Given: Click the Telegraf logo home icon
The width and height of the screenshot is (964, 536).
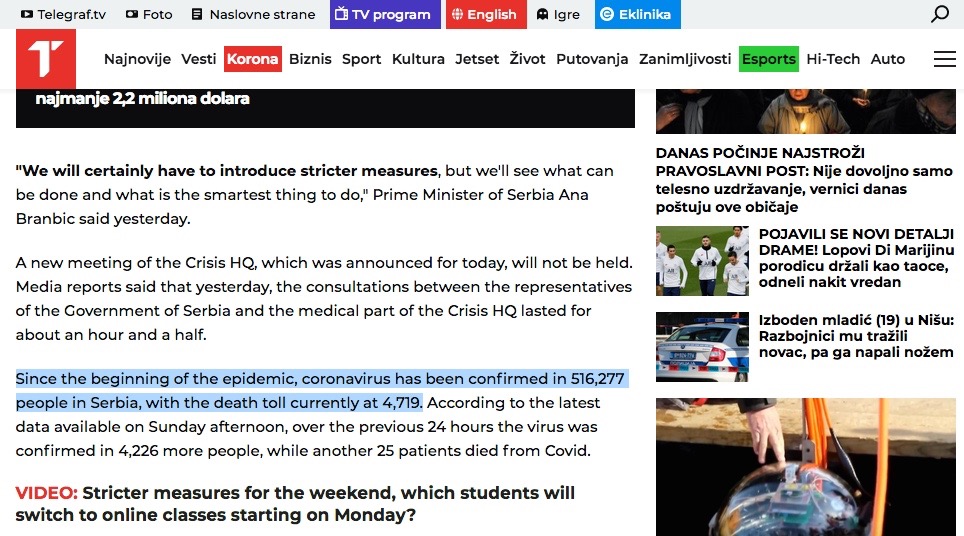Looking at the screenshot, I should tap(46, 59).
